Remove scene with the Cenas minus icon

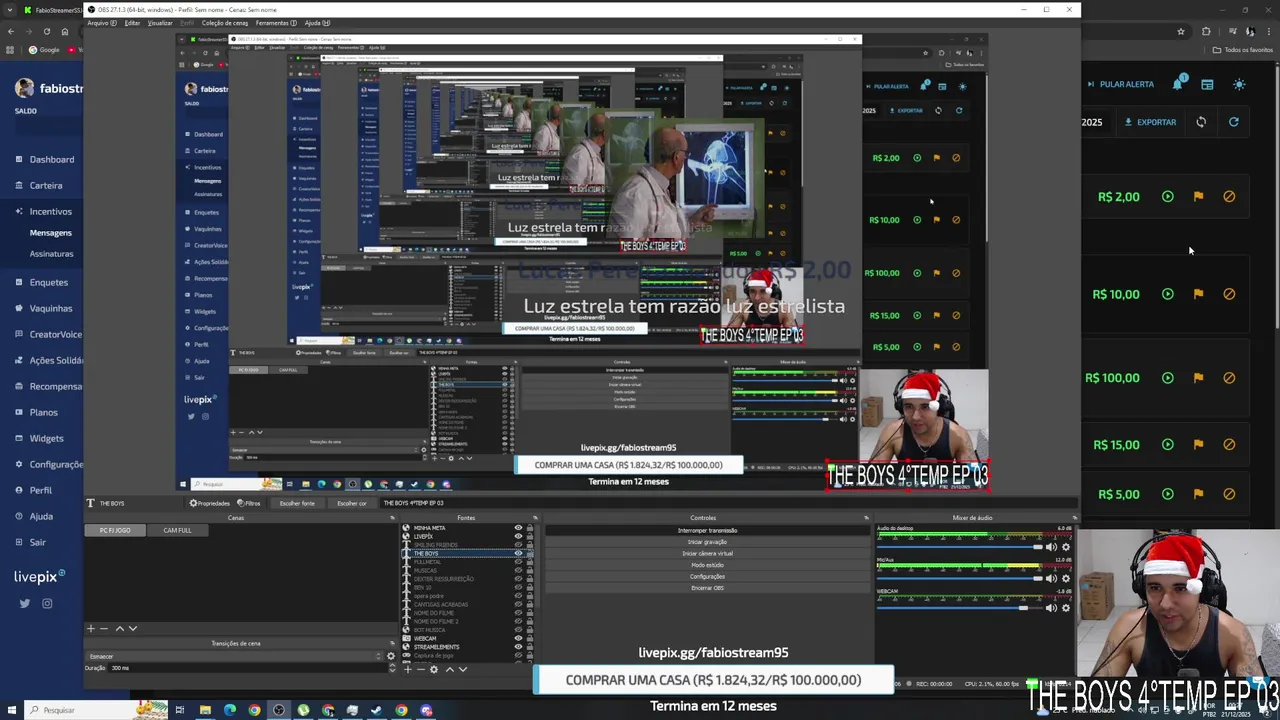click(103, 628)
